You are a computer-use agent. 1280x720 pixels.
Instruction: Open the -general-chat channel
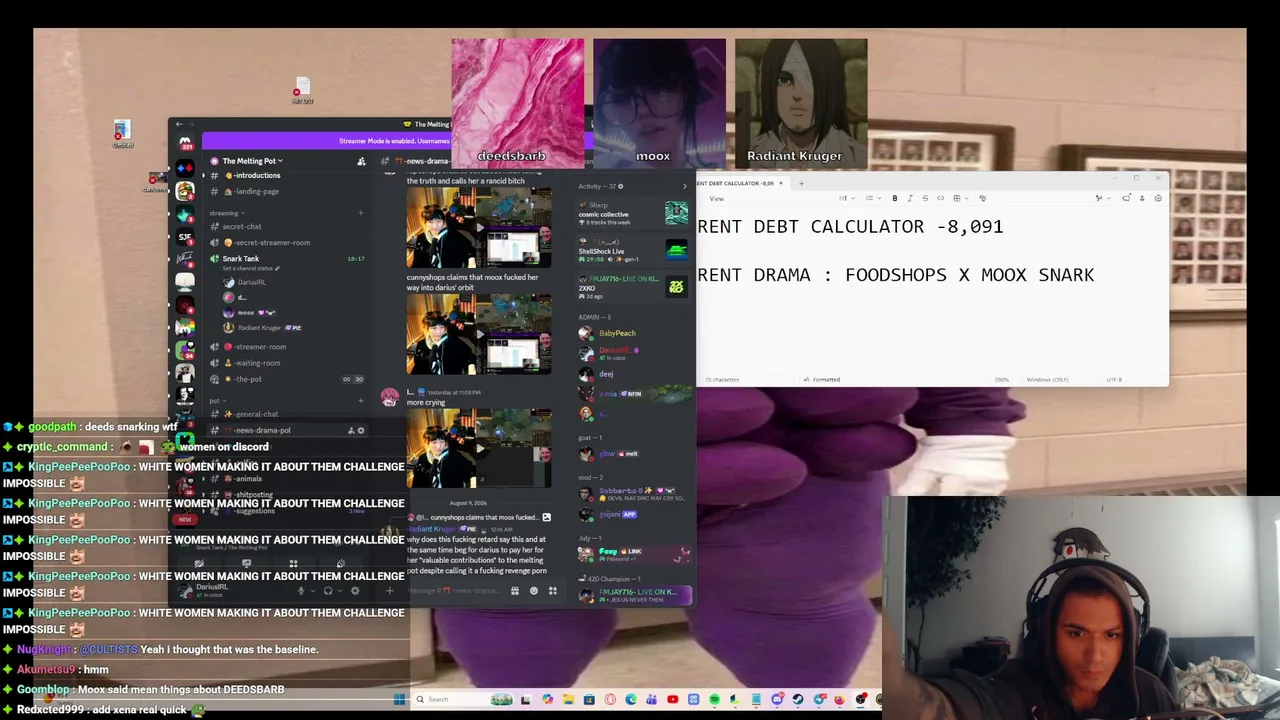[256, 414]
